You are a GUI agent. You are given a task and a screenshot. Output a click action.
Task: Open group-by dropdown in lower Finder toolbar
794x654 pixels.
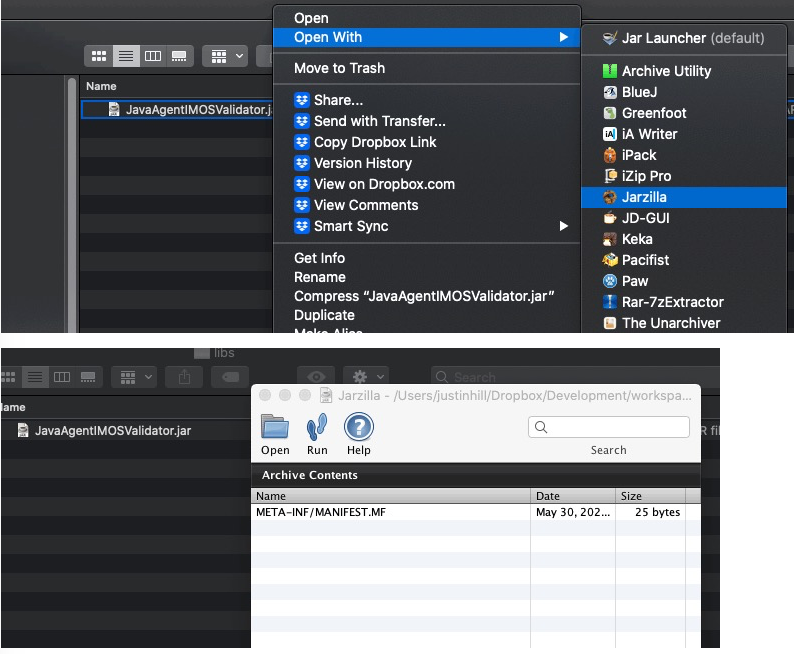pyautogui.click(x=134, y=377)
